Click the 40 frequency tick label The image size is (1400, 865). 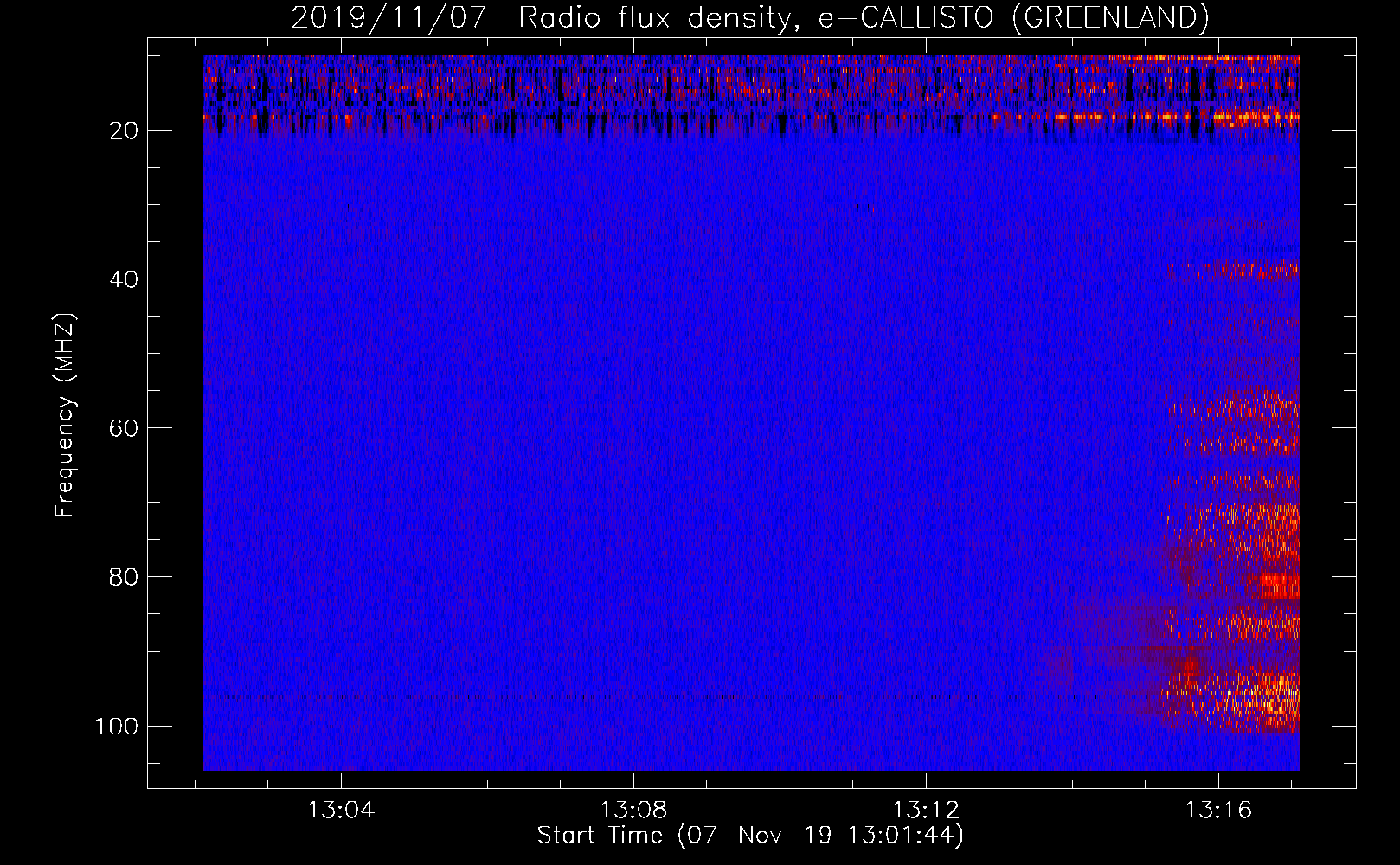124,279
